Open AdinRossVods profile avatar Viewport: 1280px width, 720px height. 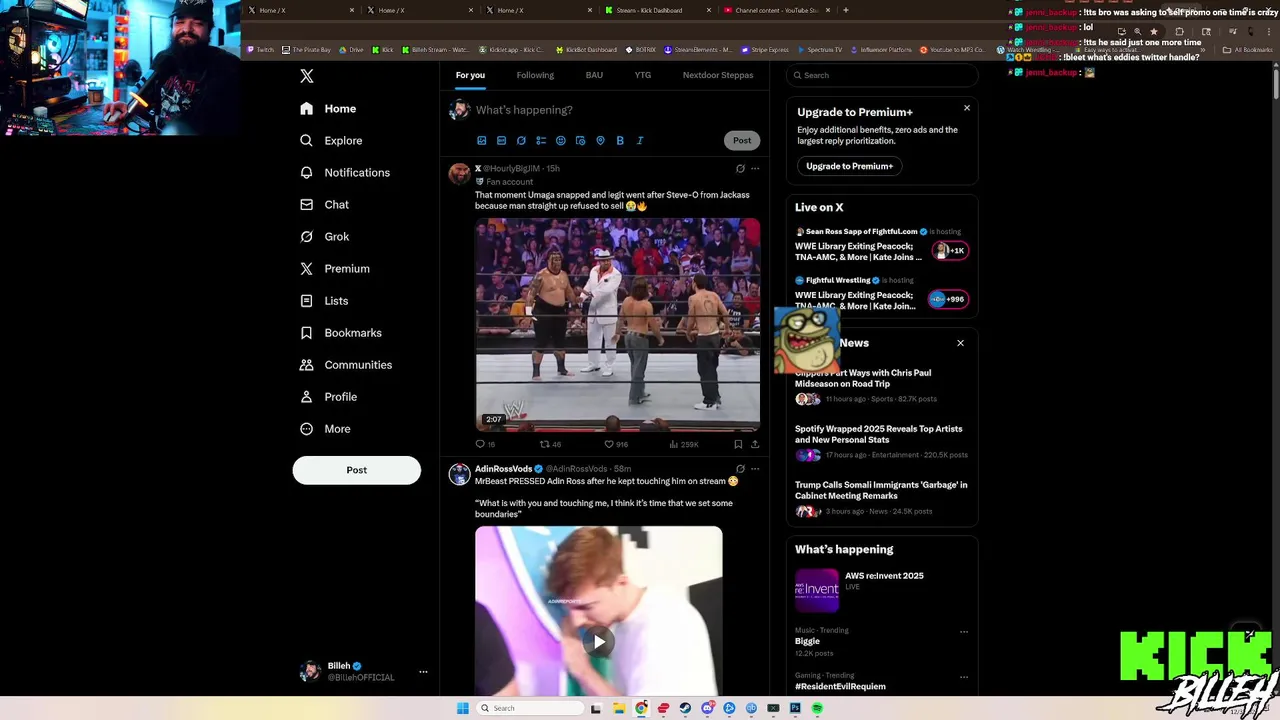coord(459,474)
